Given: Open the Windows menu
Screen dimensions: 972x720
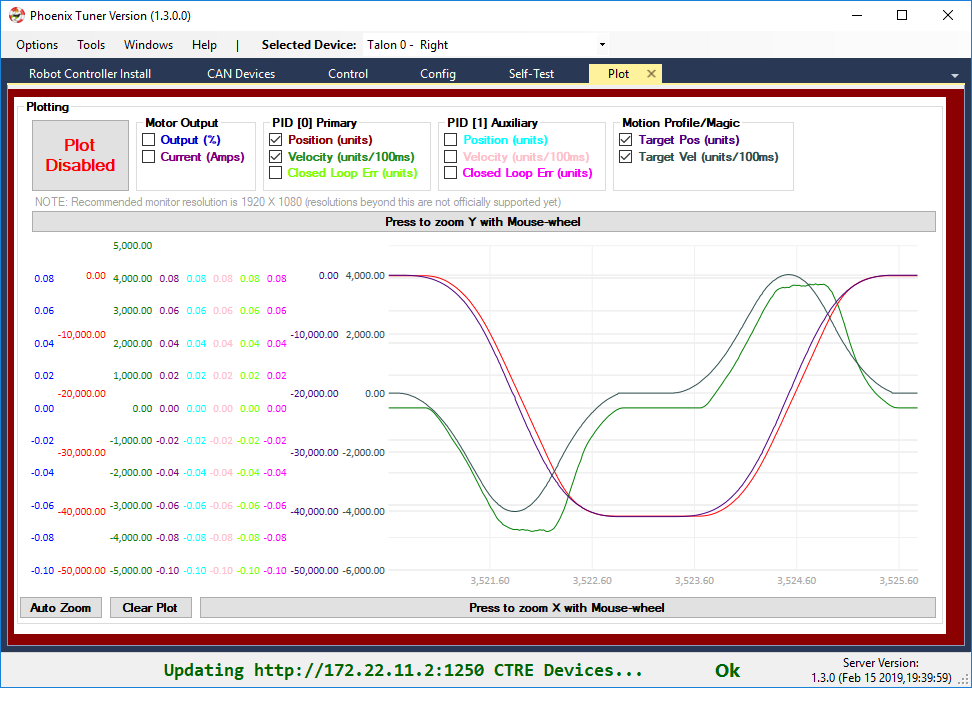Looking at the screenshot, I should (148, 45).
